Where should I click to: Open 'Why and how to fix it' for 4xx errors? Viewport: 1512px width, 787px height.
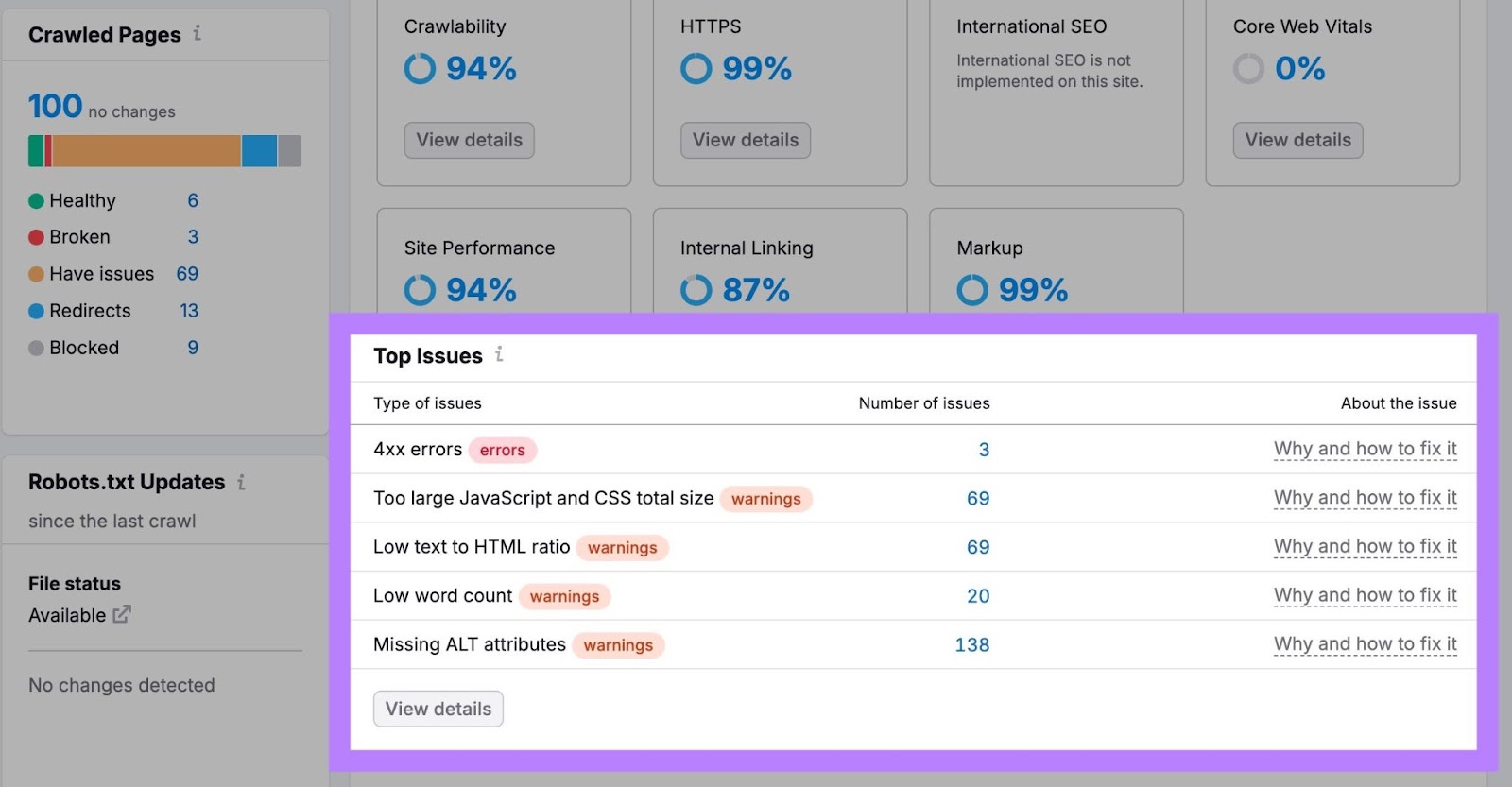(x=1365, y=449)
